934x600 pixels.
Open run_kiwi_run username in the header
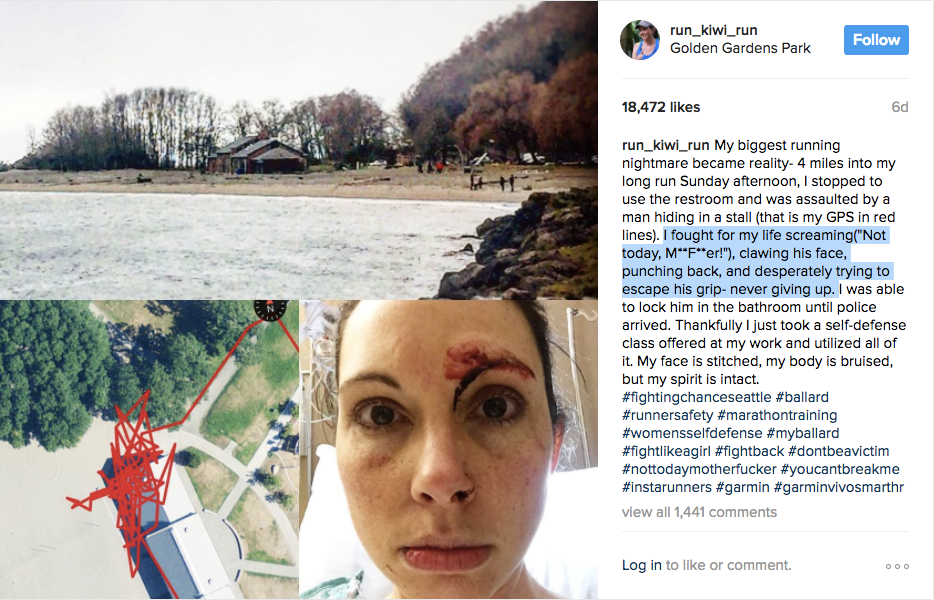point(713,30)
